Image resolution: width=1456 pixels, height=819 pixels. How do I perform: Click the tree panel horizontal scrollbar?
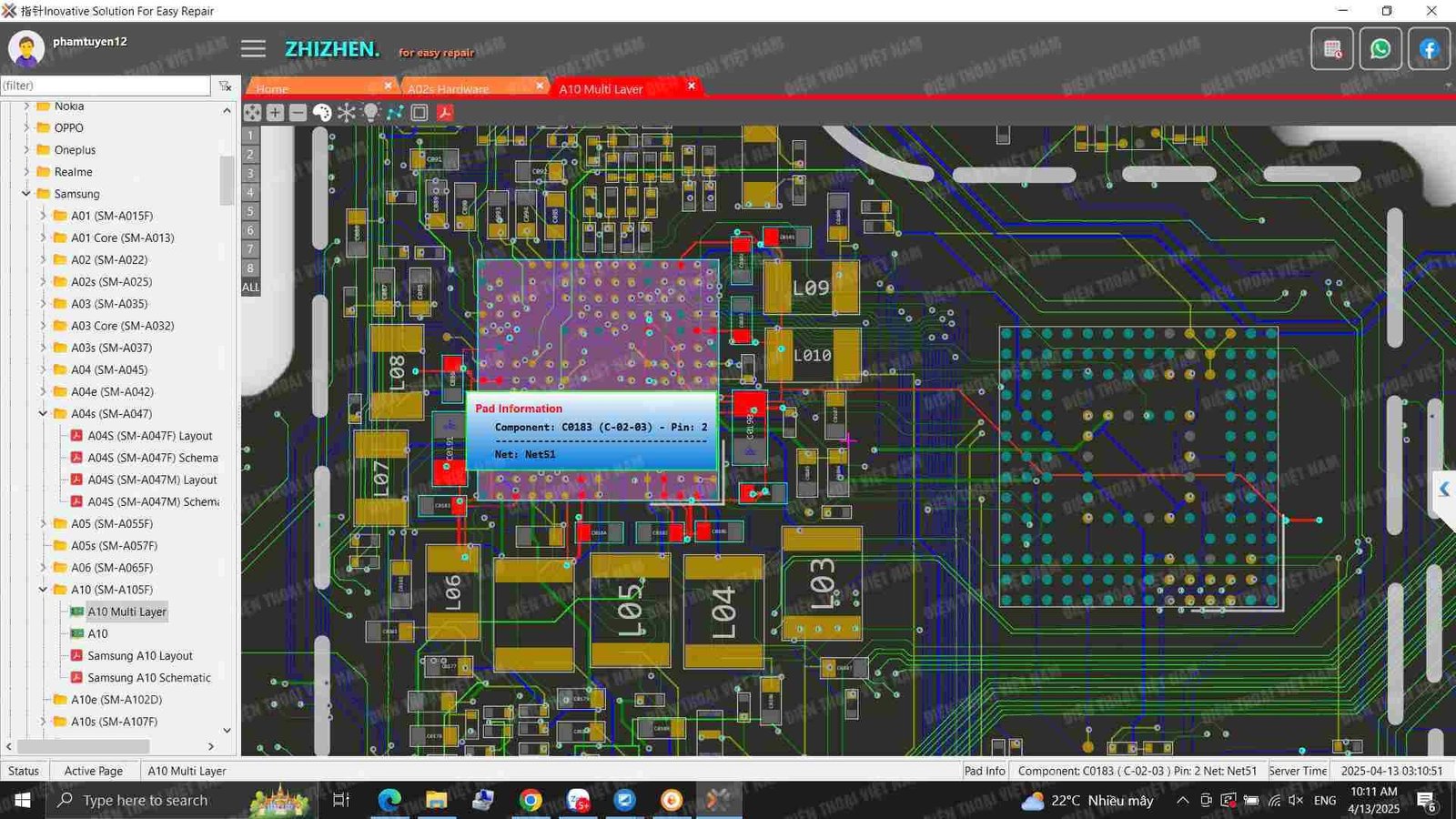(x=82, y=746)
